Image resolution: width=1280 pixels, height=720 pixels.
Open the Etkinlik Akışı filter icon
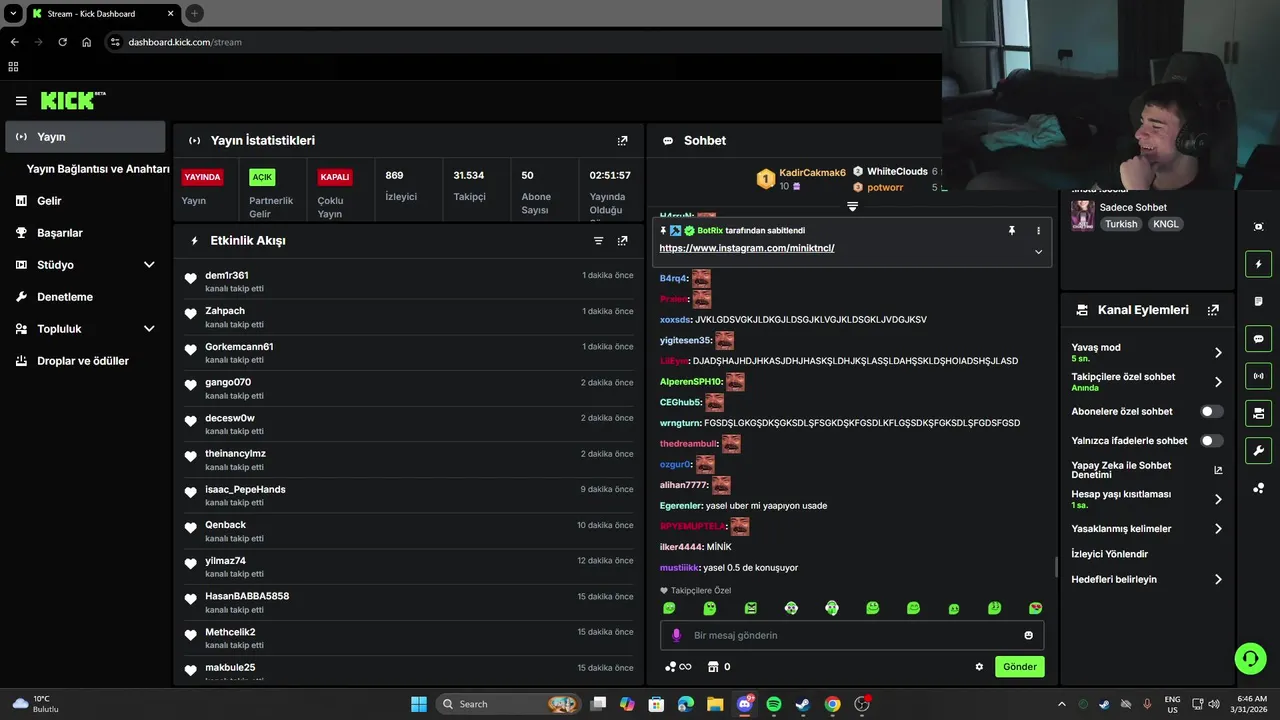[598, 241]
